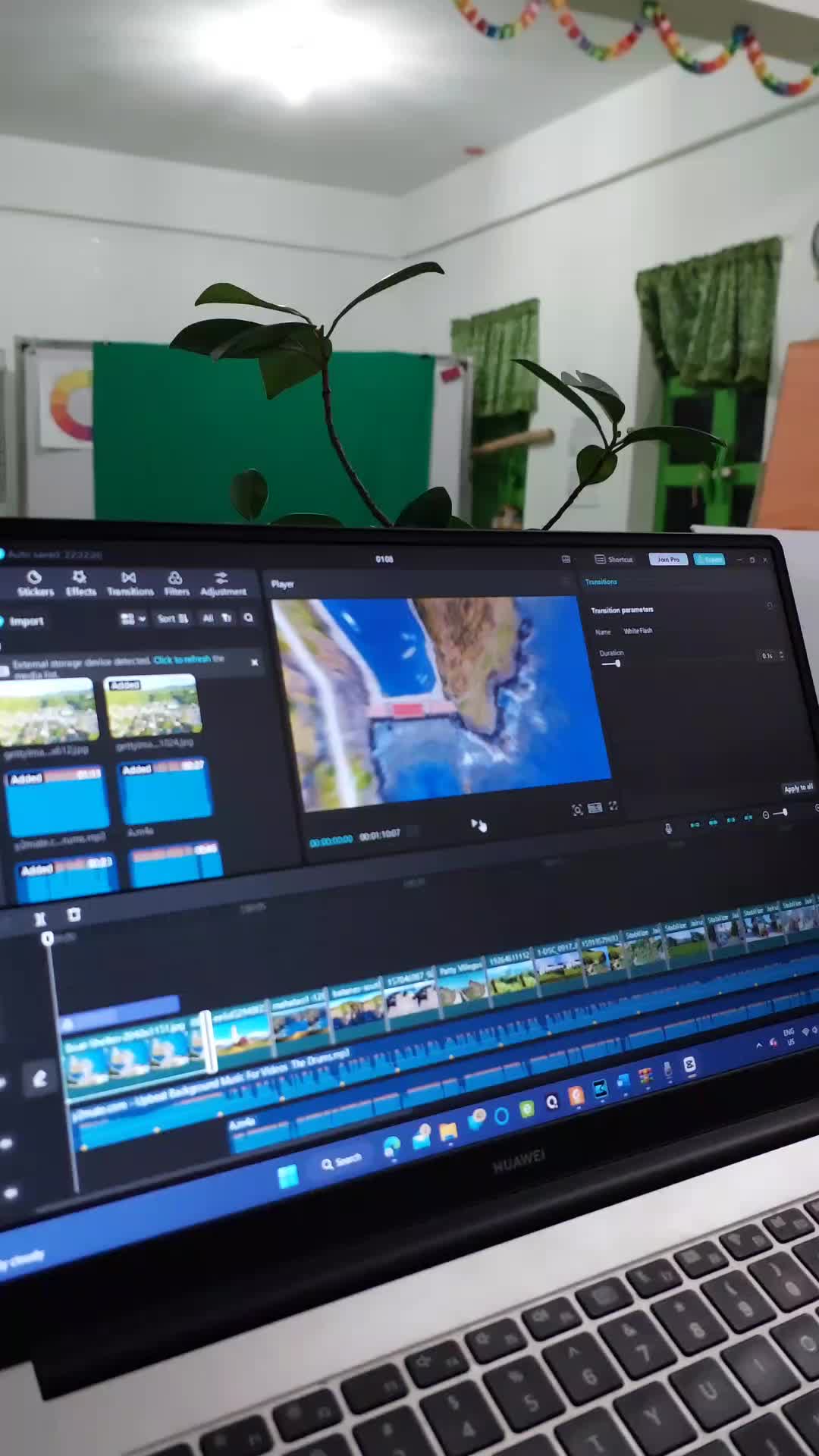819x1456 pixels.
Task: Click the Join Pro button
Action: [668, 559]
